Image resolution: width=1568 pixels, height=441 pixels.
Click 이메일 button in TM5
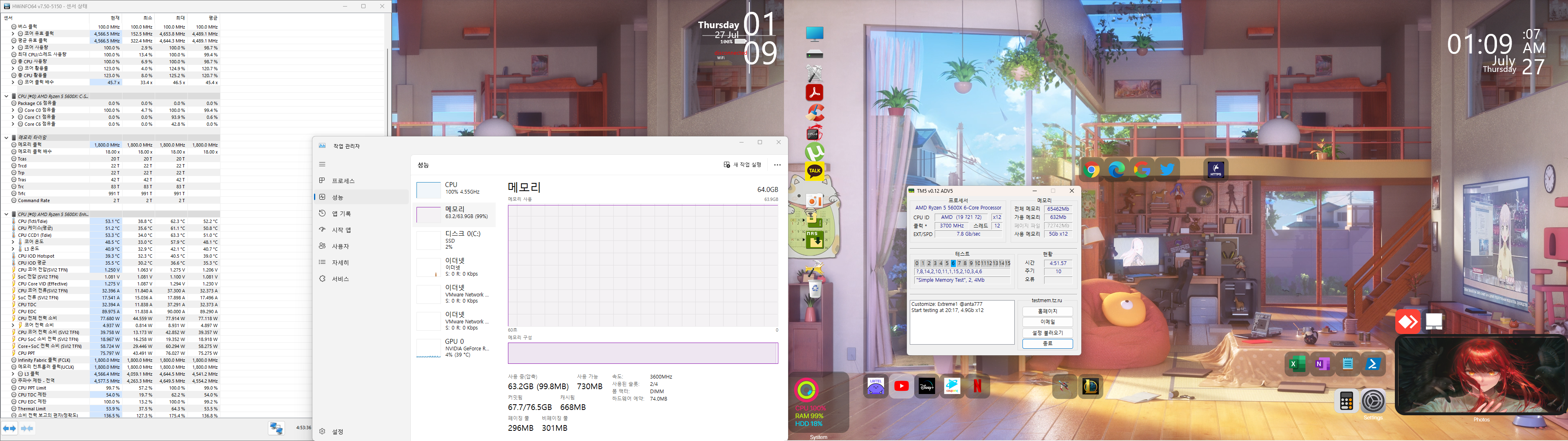tap(1047, 322)
